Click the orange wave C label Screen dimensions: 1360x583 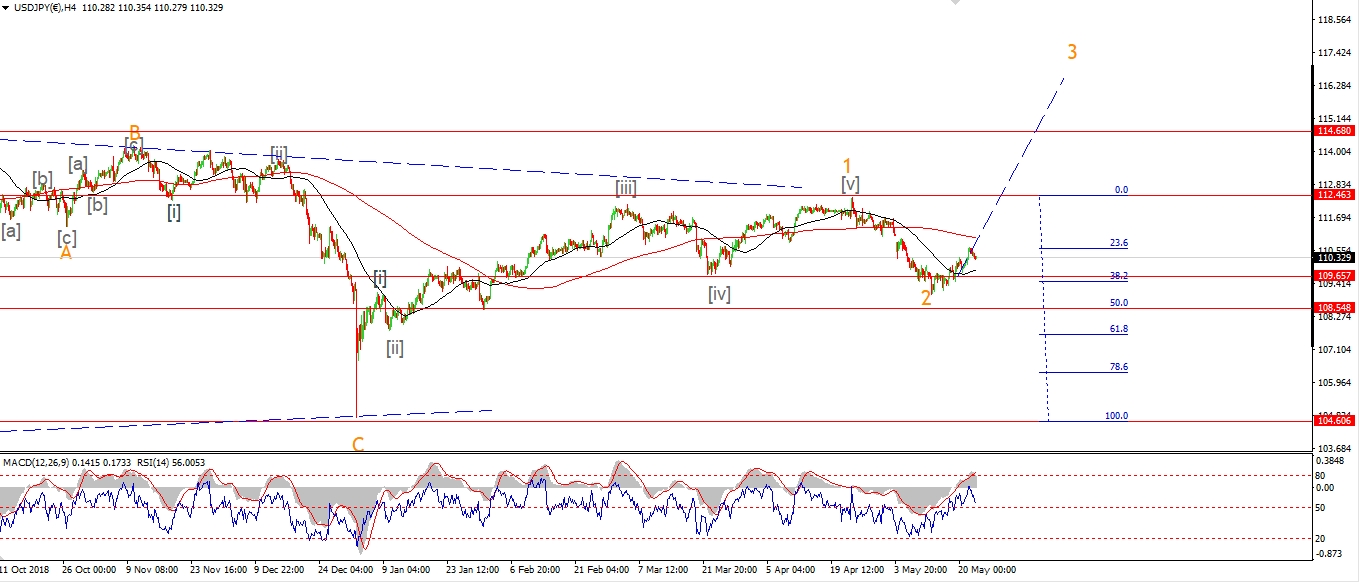point(357,444)
